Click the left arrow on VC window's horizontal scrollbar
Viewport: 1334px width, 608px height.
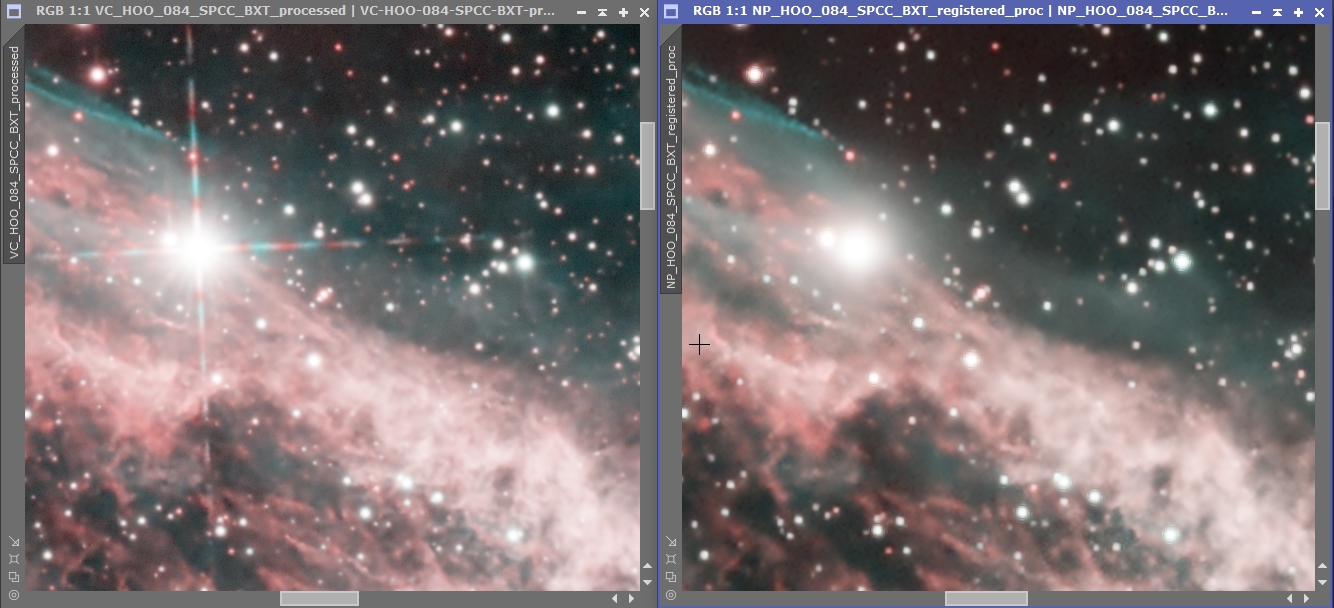point(615,598)
